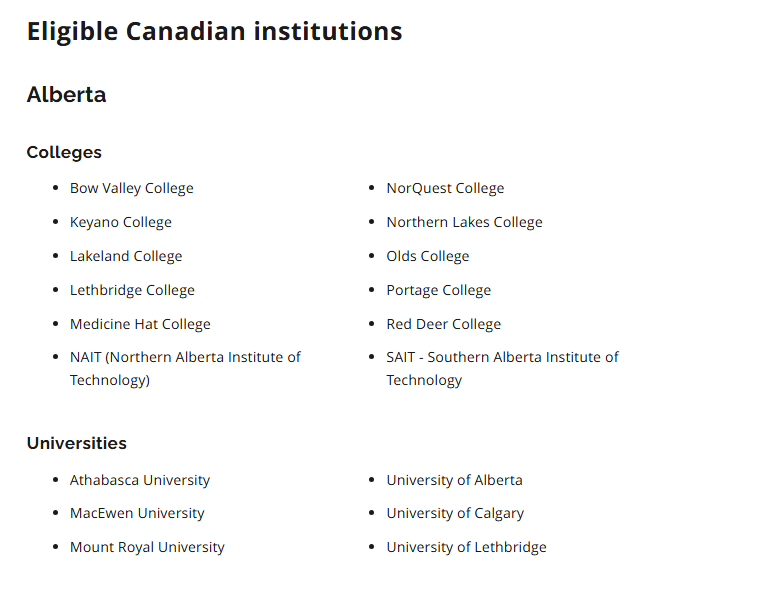This screenshot has height=590, width=775.
Task: Select Lethbridge College in list
Action: click(x=132, y=291)
